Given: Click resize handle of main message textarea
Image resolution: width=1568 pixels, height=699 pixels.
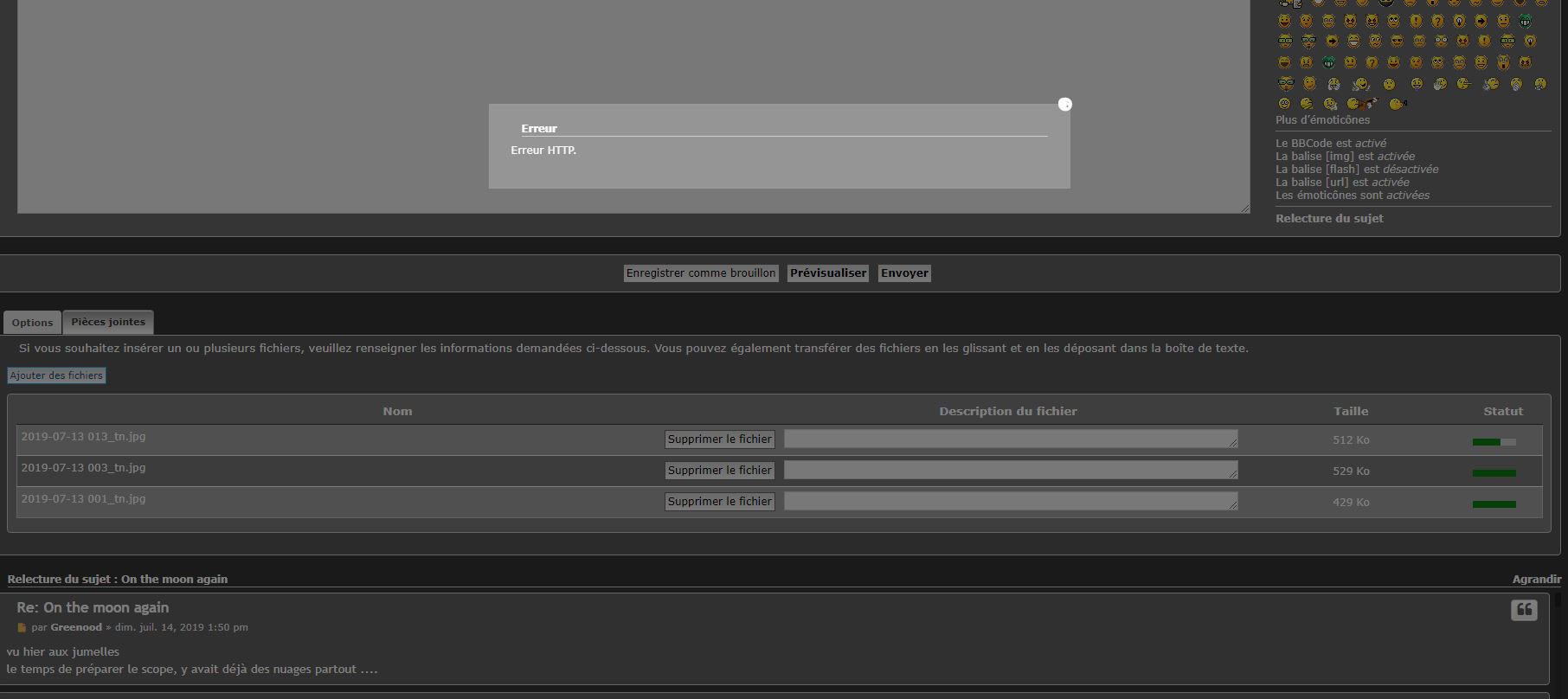Looking at the screenshot, I should 1245,208.
